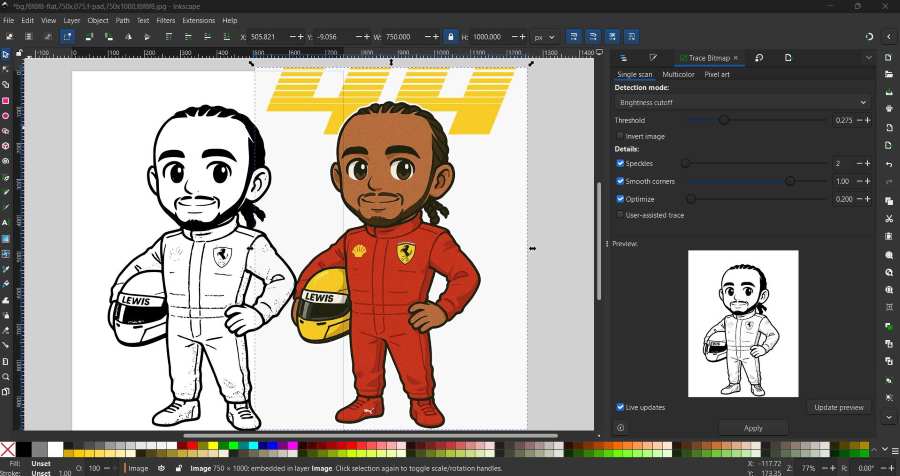Collapse the toolbar arrow at top right
This screenshot has width=900, height=476.
point(889,37)
